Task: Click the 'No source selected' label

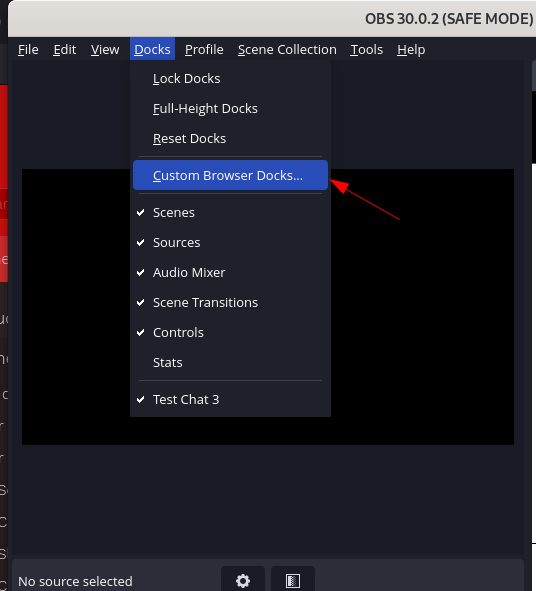Action: tap(75, 581)
